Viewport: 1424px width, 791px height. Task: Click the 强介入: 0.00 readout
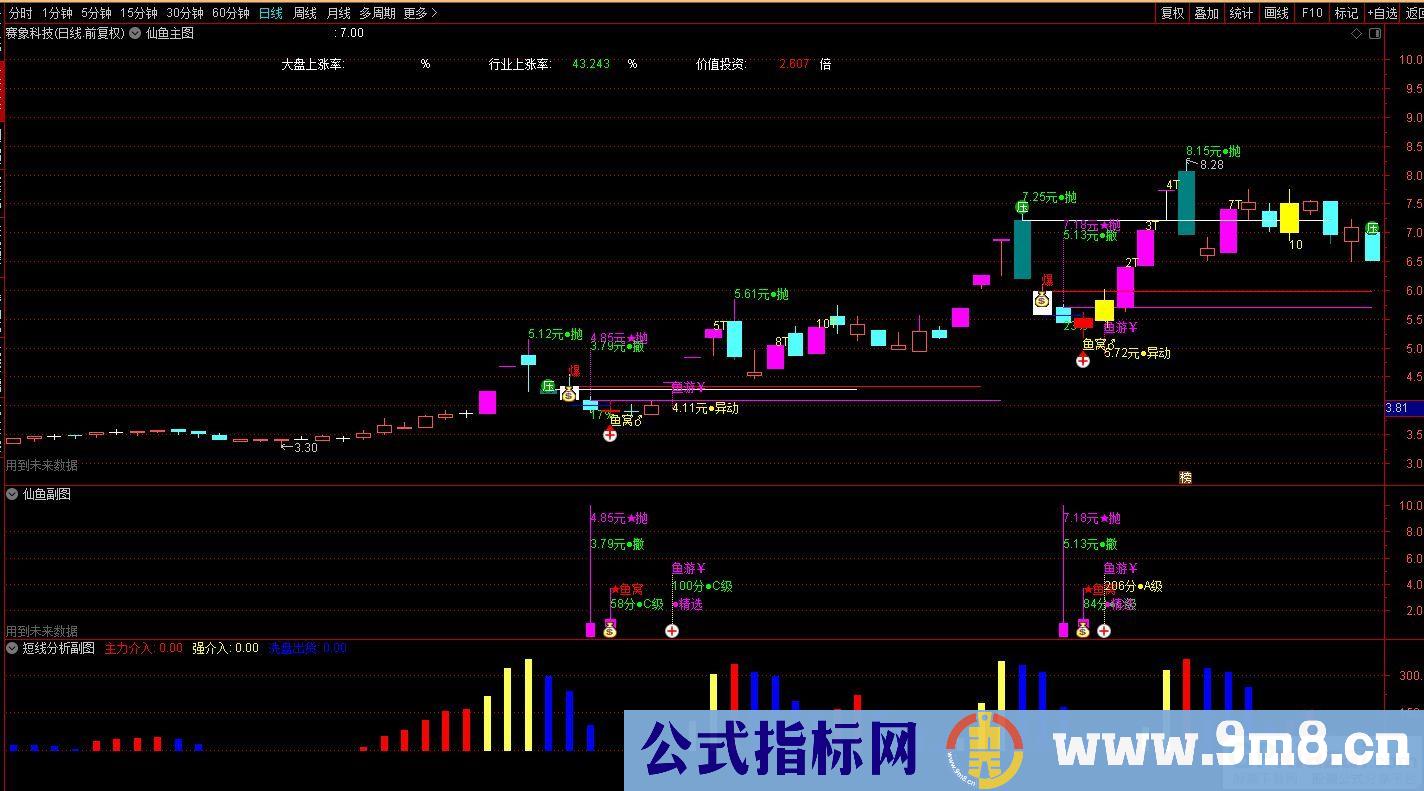click(225, 648)
